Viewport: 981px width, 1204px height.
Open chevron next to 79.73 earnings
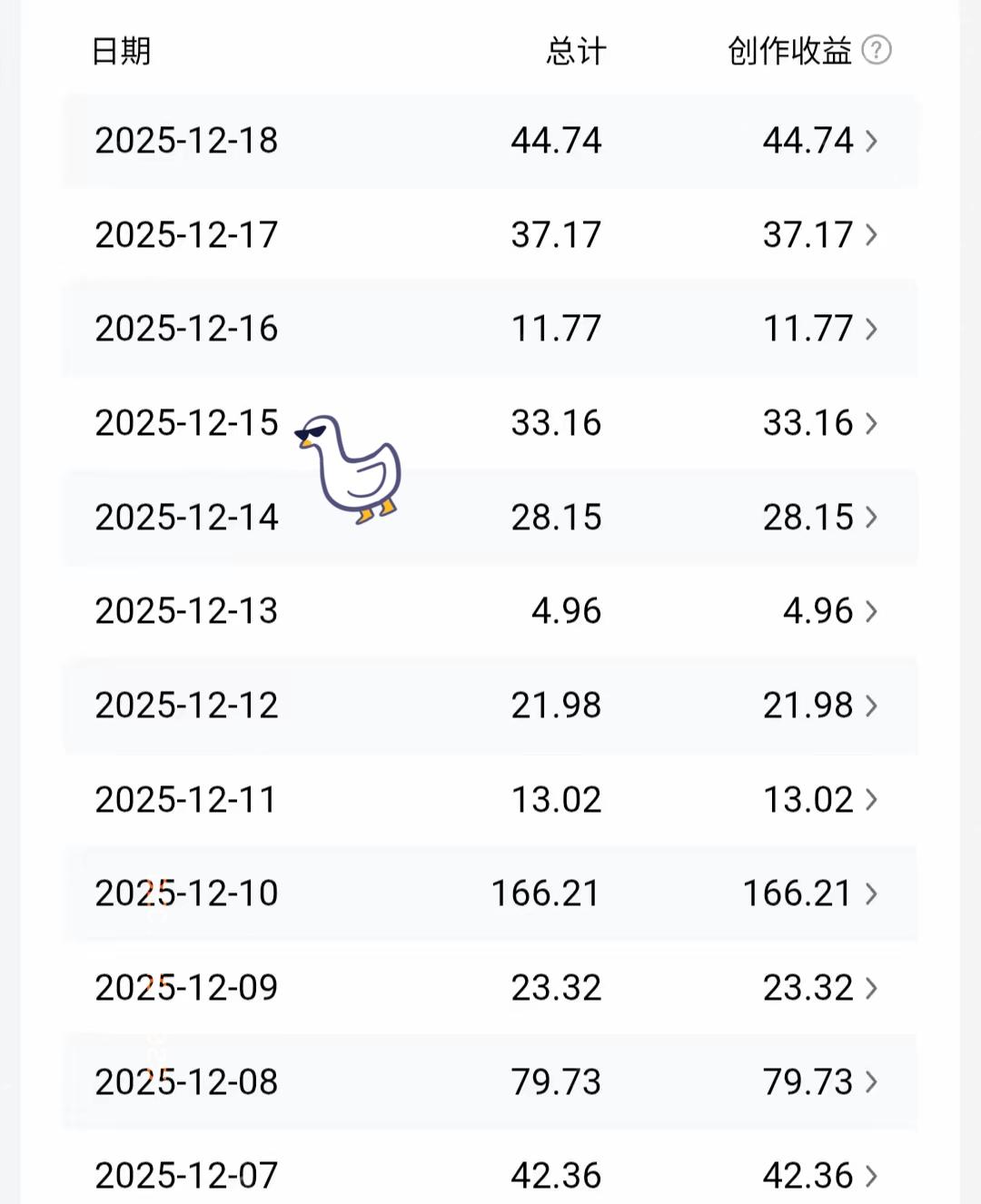[871, 1082]
